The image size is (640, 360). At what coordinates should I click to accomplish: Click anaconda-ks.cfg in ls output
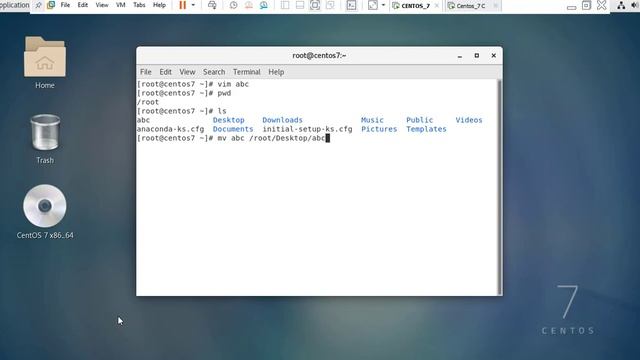click(170, 129)
